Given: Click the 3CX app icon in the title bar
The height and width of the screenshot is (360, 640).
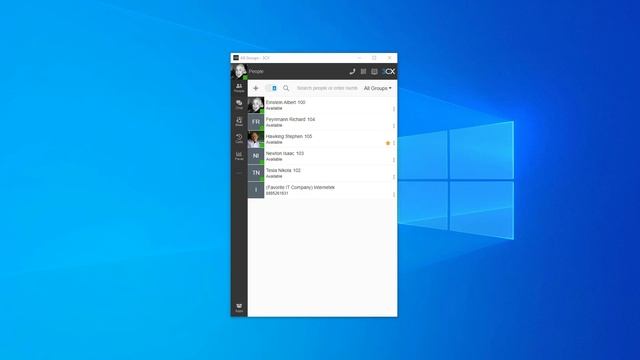Looking at the screenshot, I should click(x=236, y=58).
